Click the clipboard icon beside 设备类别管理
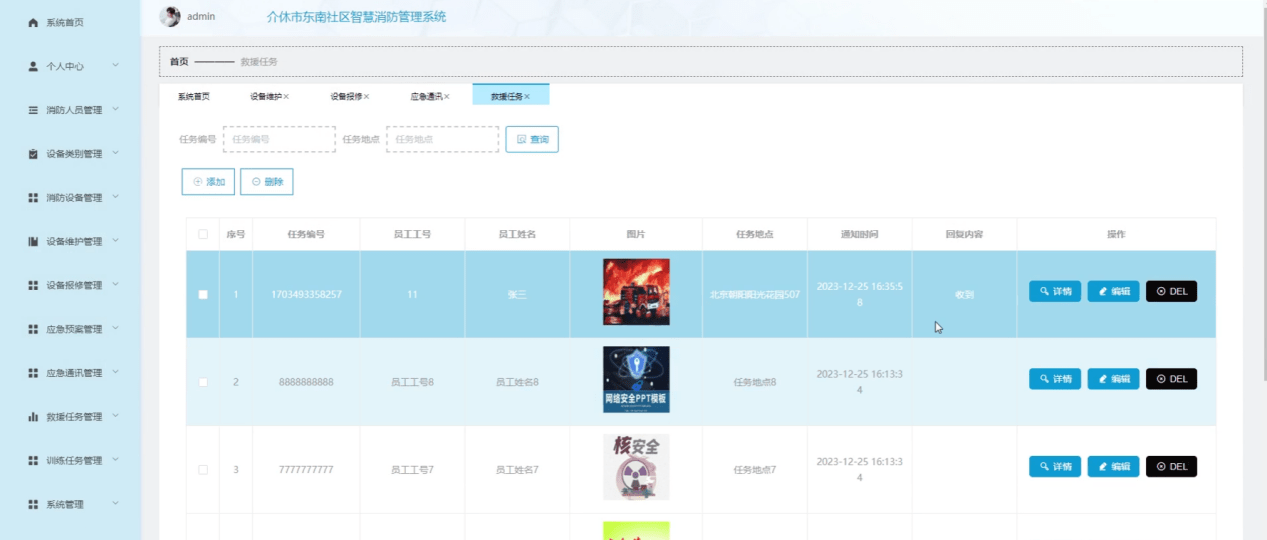 click(x=33, y=154)
